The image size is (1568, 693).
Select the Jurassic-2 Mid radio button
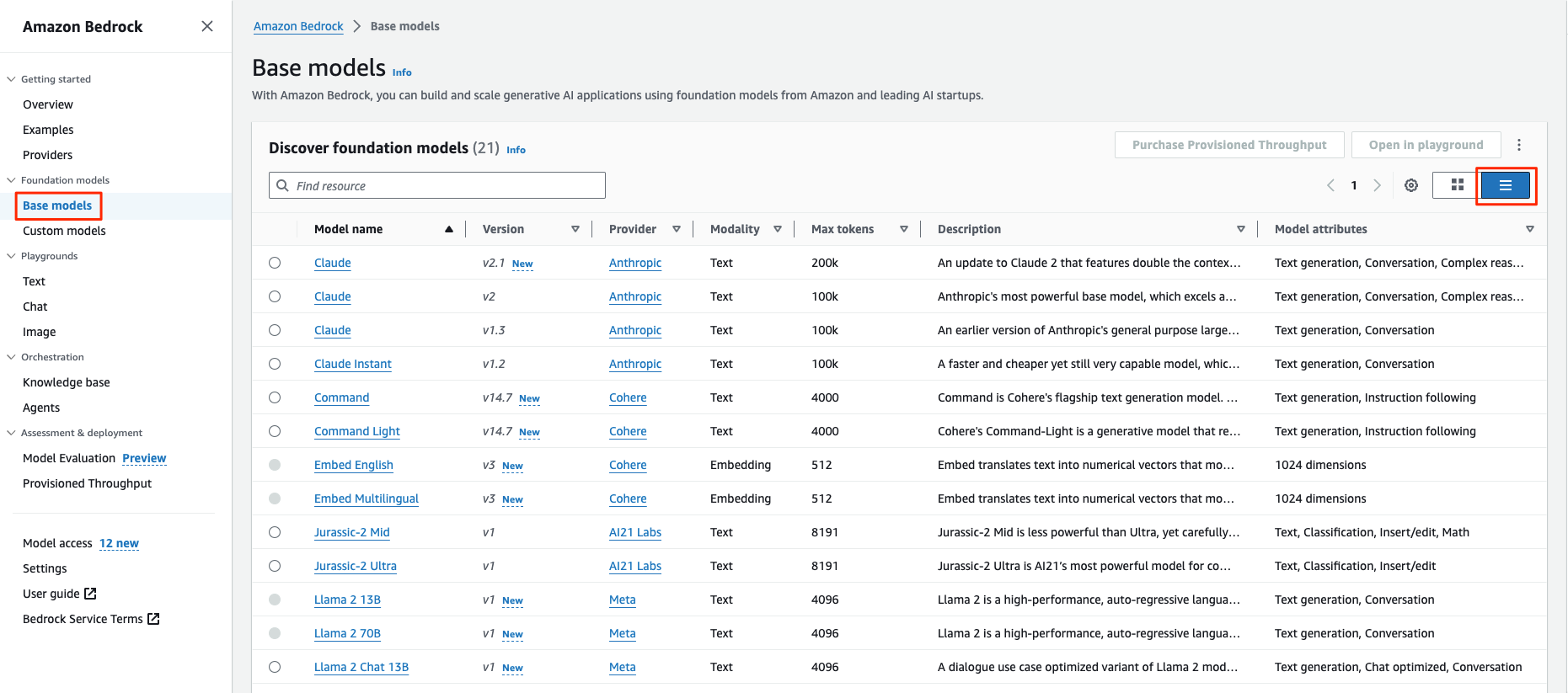[275, 532]
